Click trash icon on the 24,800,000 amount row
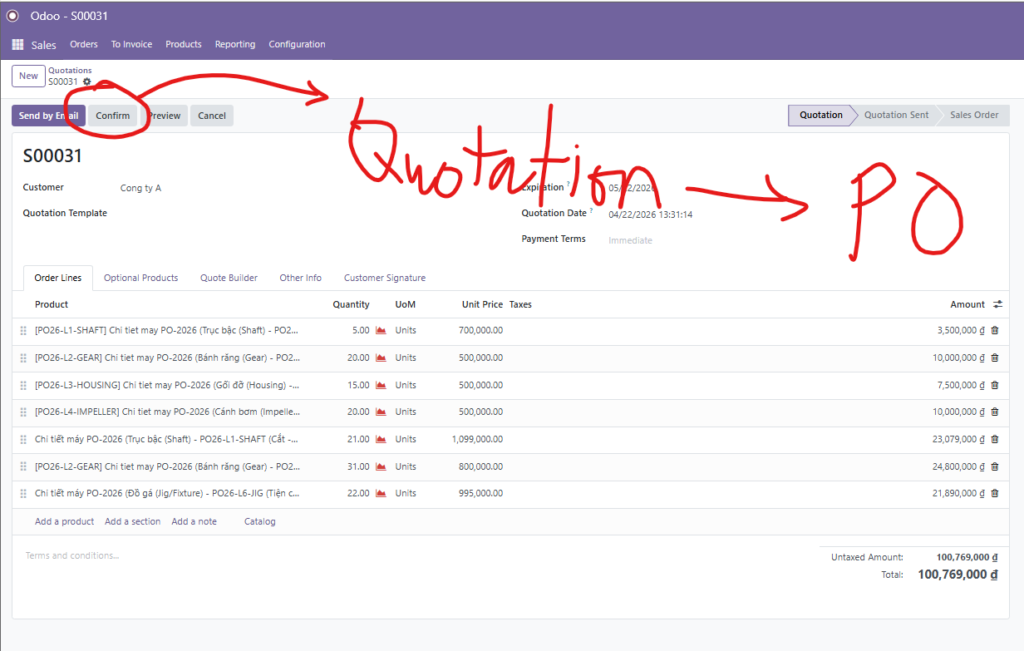Viewport: 1024px width, 651px height. [994, 466]
